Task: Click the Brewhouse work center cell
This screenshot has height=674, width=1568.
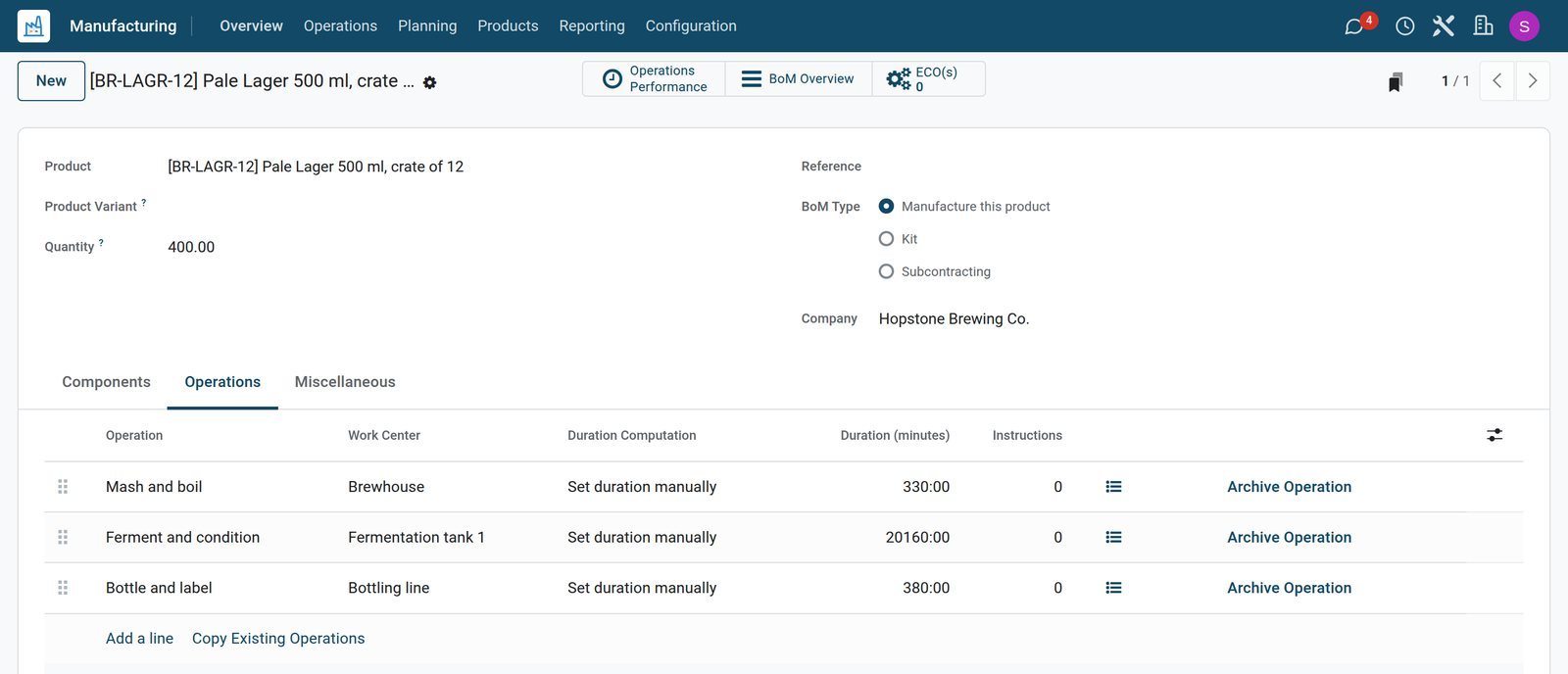Action: [x=386, y=487]
